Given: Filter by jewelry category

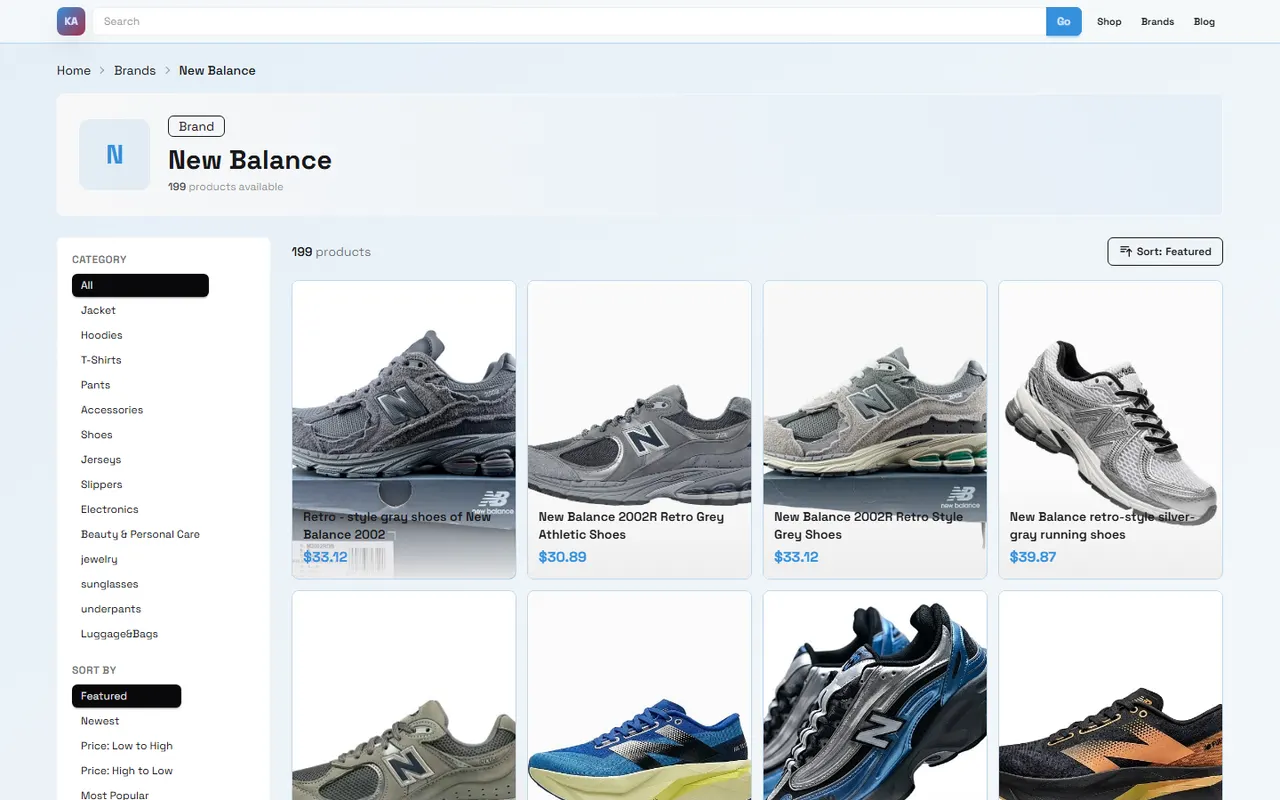Looking at the screenshot, I should (x=99, y=560).
